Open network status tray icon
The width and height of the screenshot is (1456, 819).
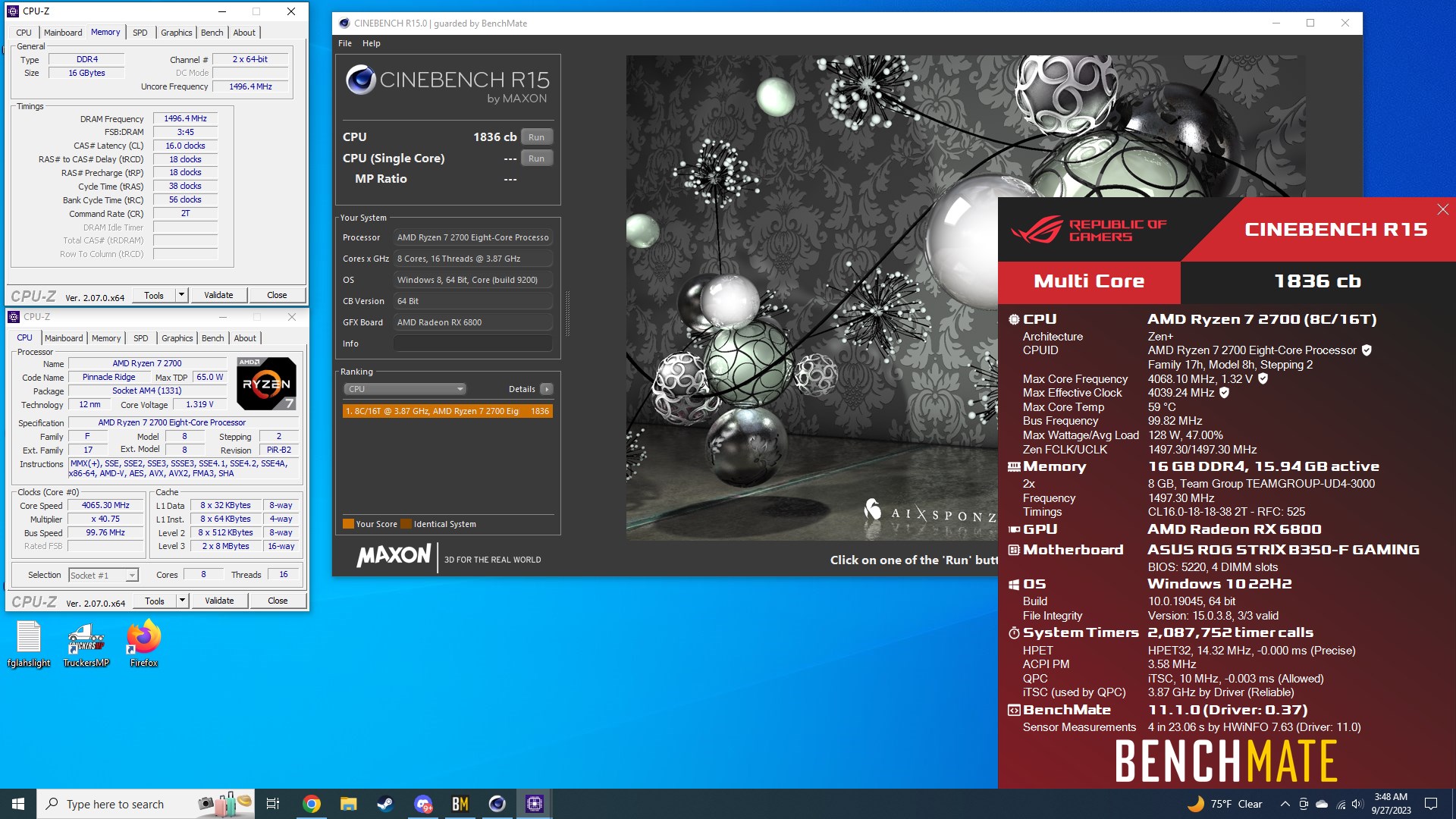click(1340, 804)
